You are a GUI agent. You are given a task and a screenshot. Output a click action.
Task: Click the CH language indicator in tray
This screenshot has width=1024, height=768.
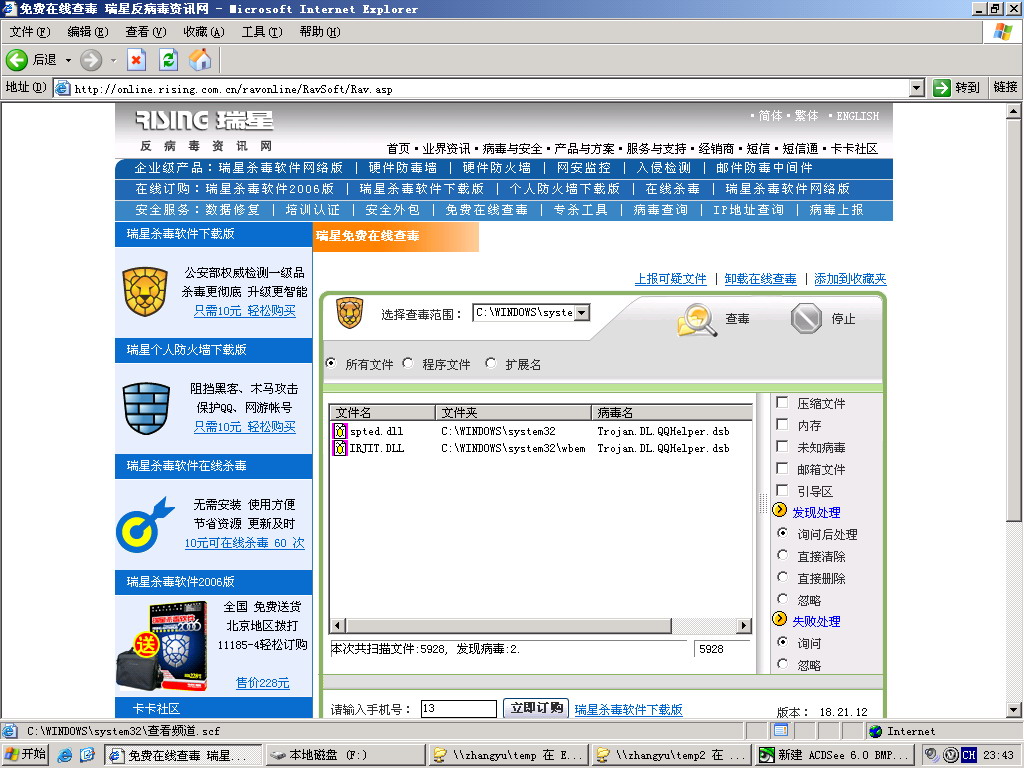tap(969, 755)
